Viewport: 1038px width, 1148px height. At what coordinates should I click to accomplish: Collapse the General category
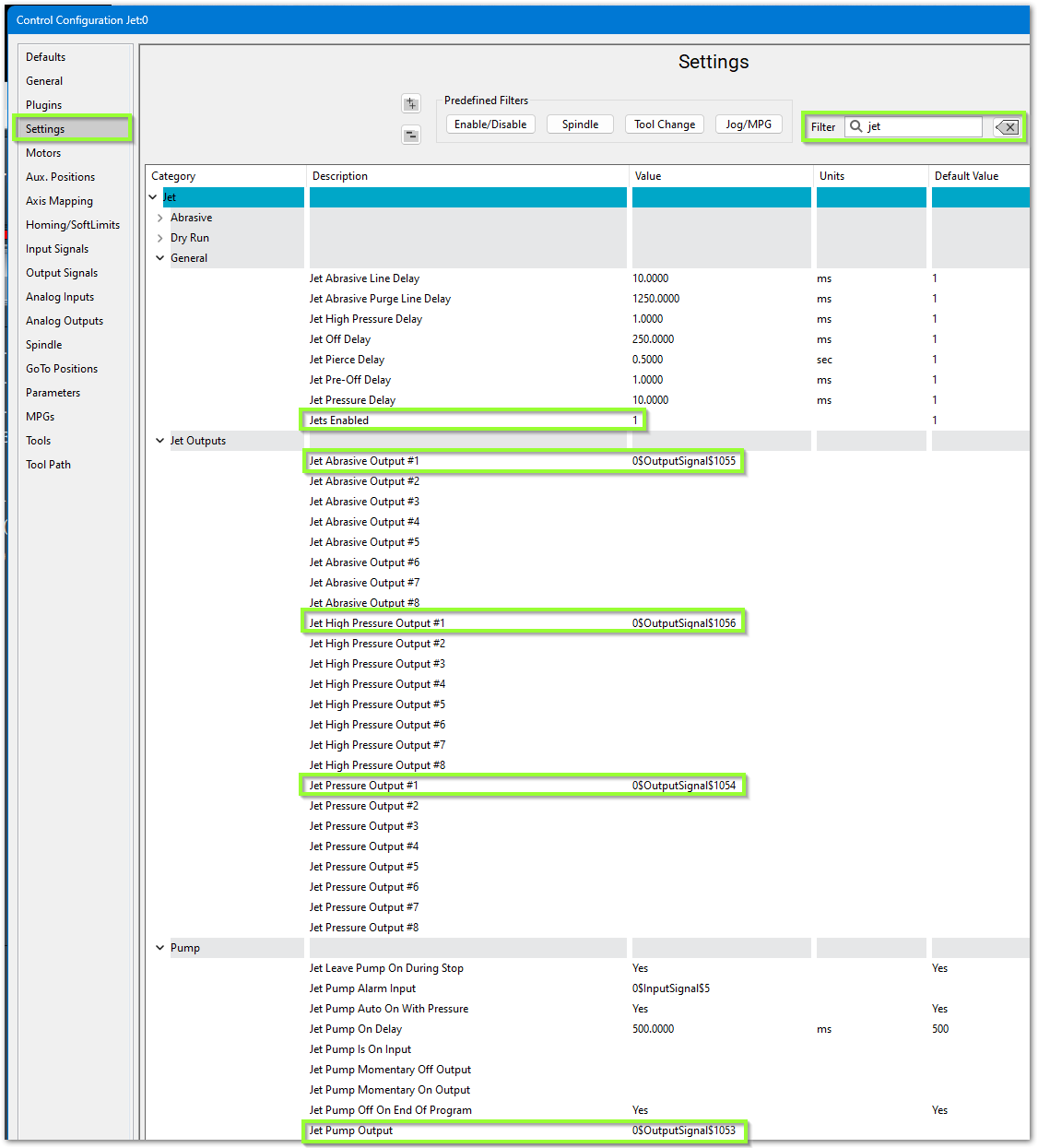point(160,258)
